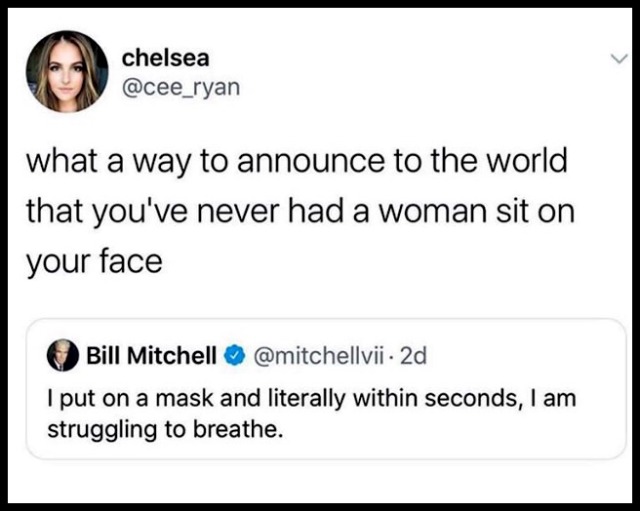This screenshot has width=640, height=511.
Task: Open the quoted tweet about the mask
Action: coord(326,389)
